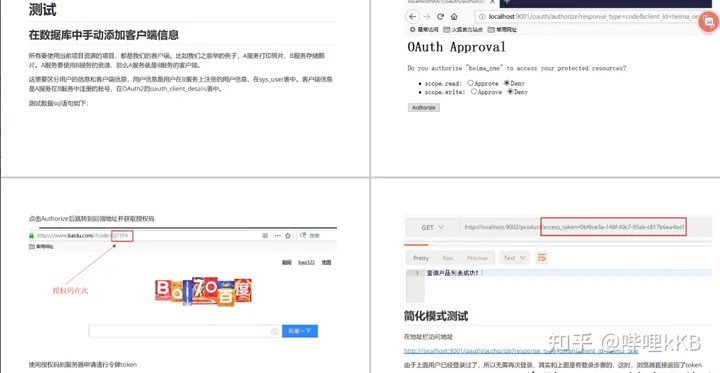
Task: Click the round orange floating icon
Action: [709, 21]
